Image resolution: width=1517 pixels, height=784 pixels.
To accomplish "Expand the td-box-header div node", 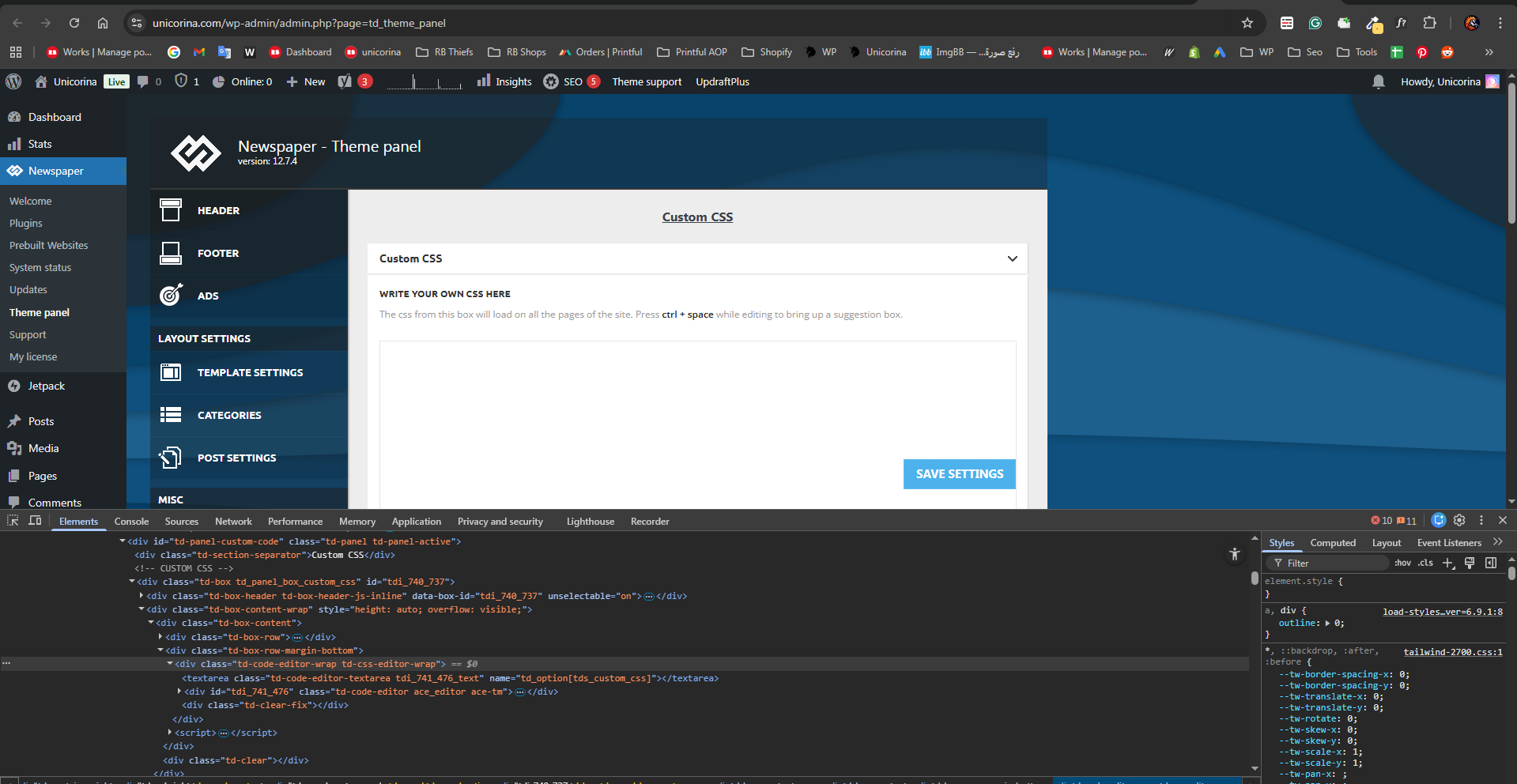I will coord(142,596).
